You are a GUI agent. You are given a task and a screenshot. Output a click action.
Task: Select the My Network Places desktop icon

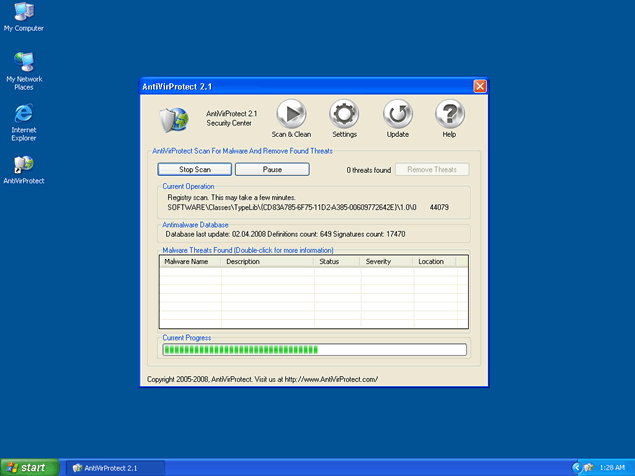coord(23,62)
